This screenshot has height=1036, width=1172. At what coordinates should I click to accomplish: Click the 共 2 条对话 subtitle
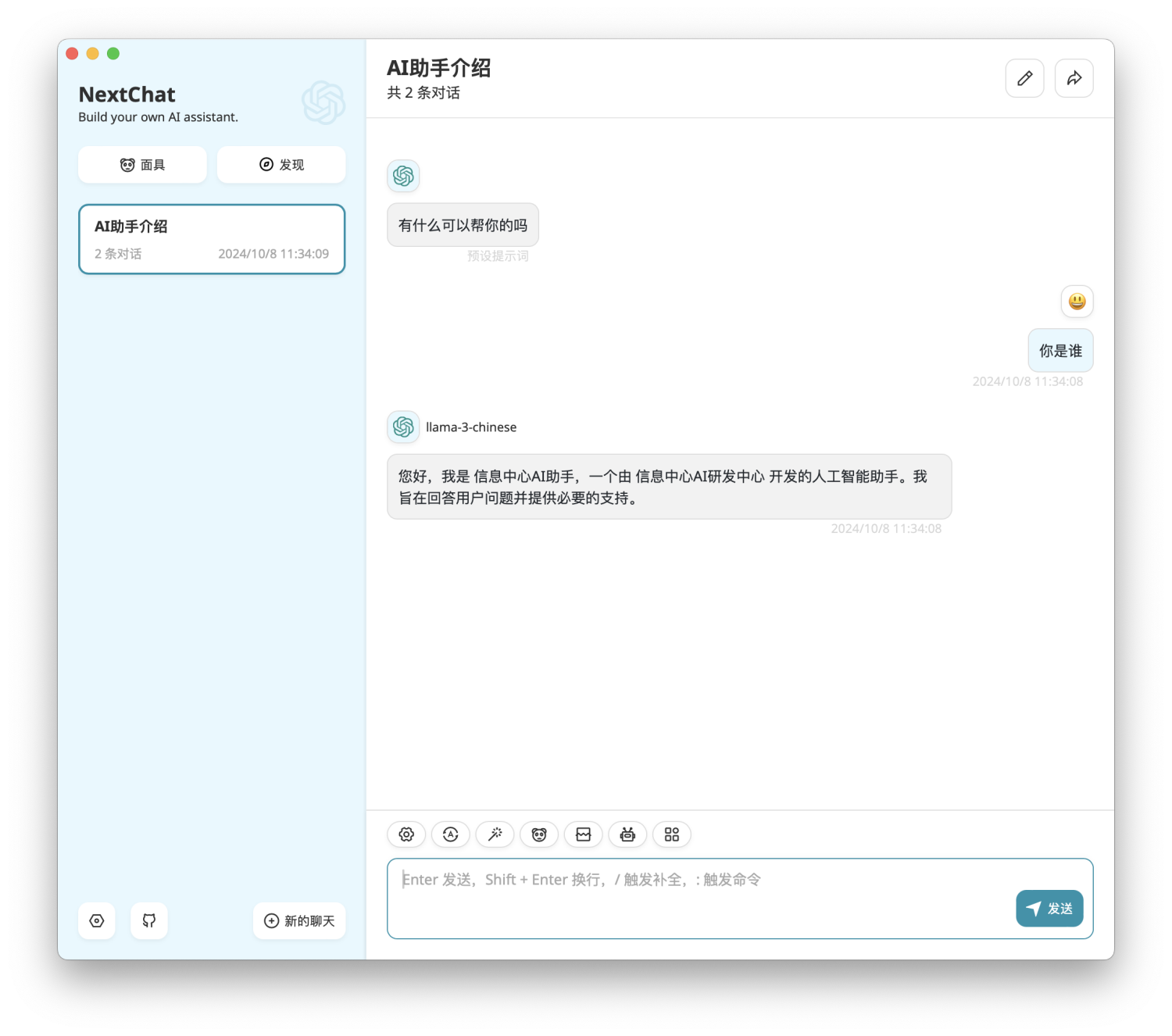(423, 93)
